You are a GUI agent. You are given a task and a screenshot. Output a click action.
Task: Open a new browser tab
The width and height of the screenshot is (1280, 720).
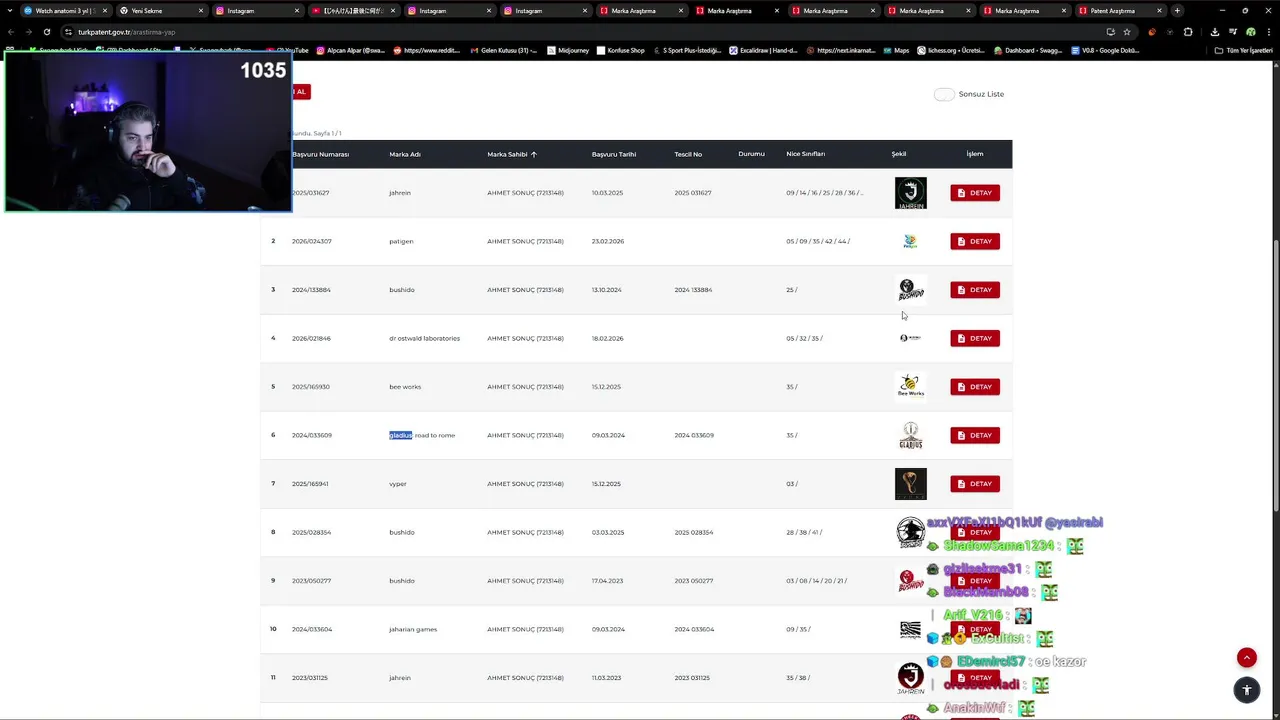coord(1177,11)
